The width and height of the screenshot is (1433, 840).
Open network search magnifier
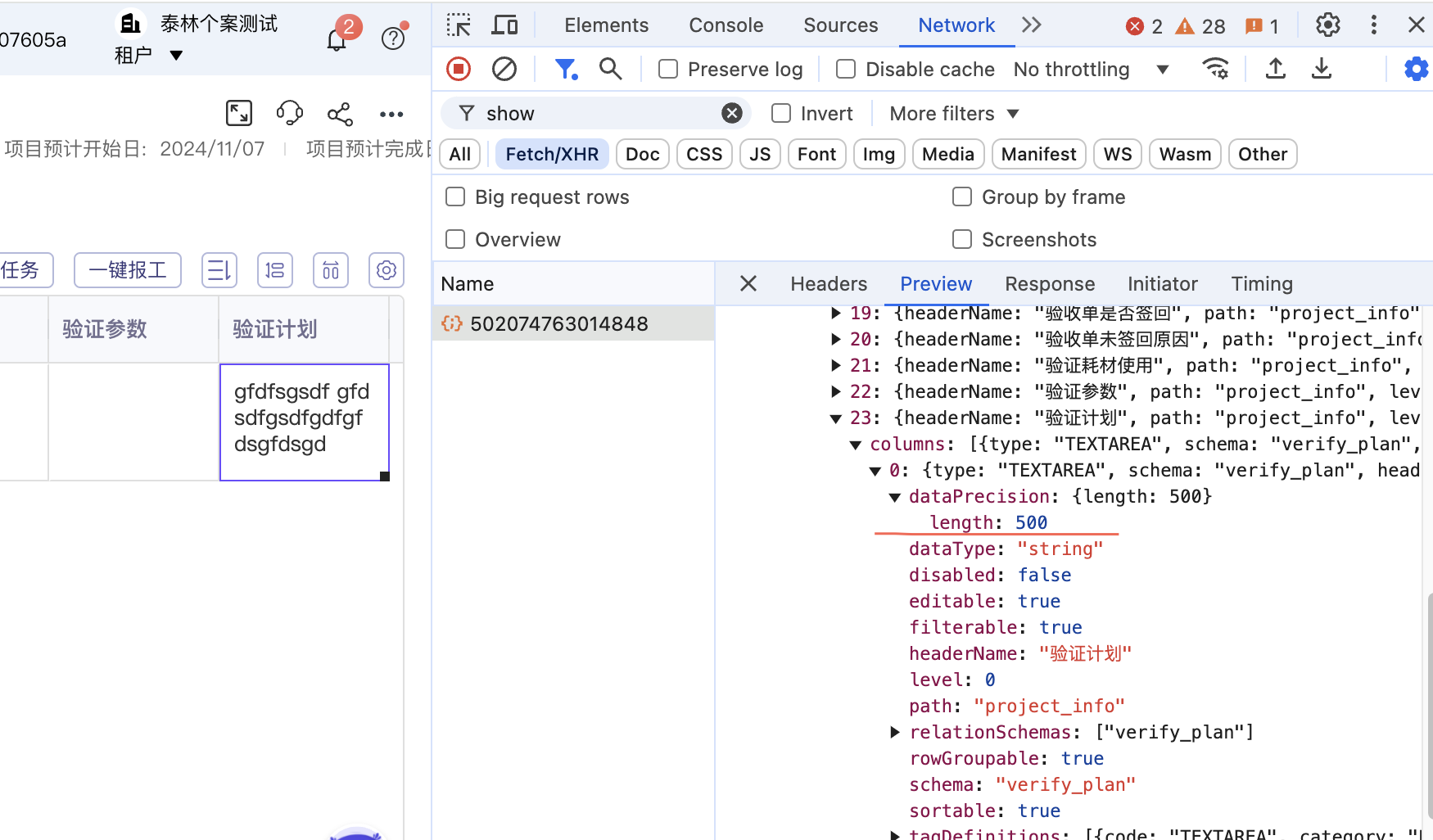611,69
